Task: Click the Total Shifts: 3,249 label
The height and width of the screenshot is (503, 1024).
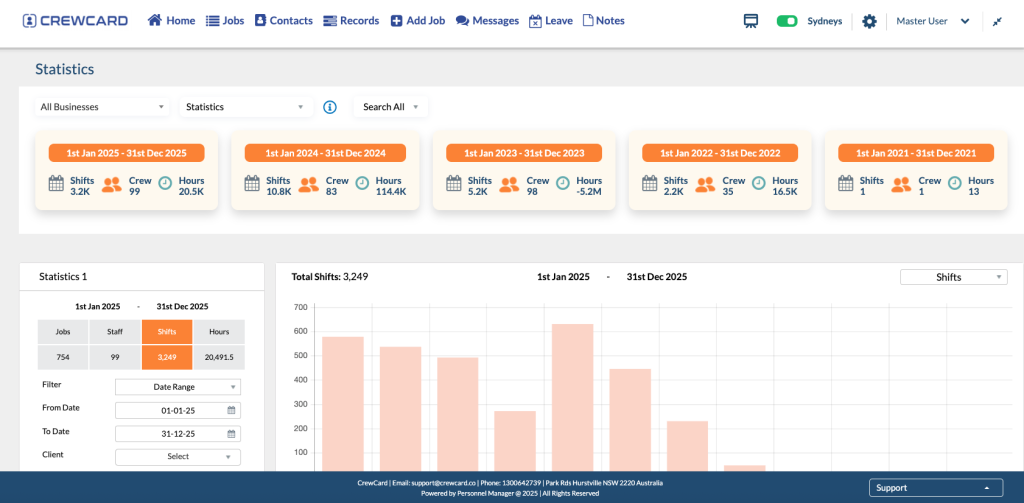Action: (x=330, y=276)
